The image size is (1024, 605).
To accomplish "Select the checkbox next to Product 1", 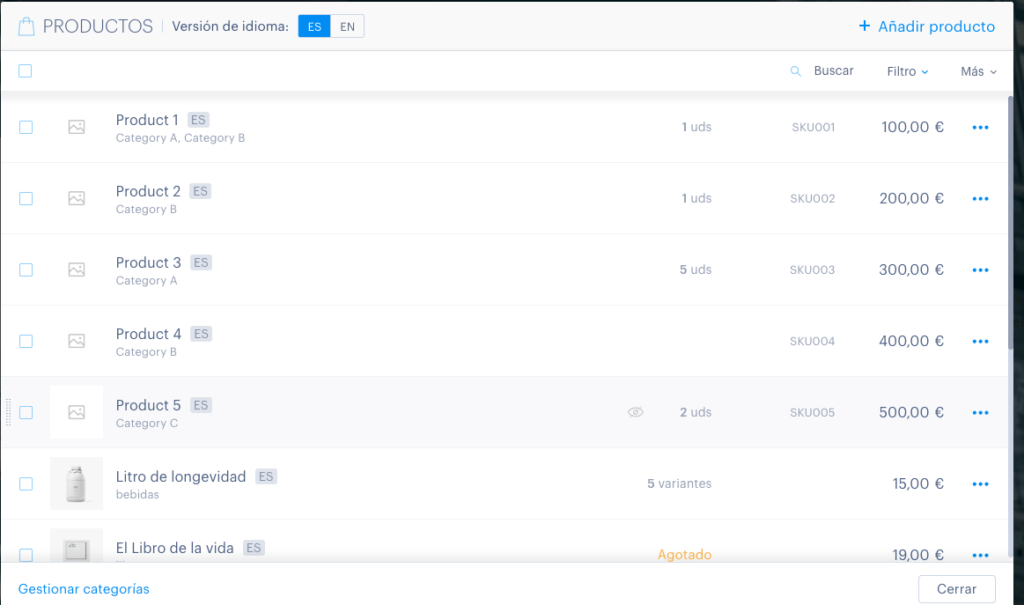I will pos(26,127).
